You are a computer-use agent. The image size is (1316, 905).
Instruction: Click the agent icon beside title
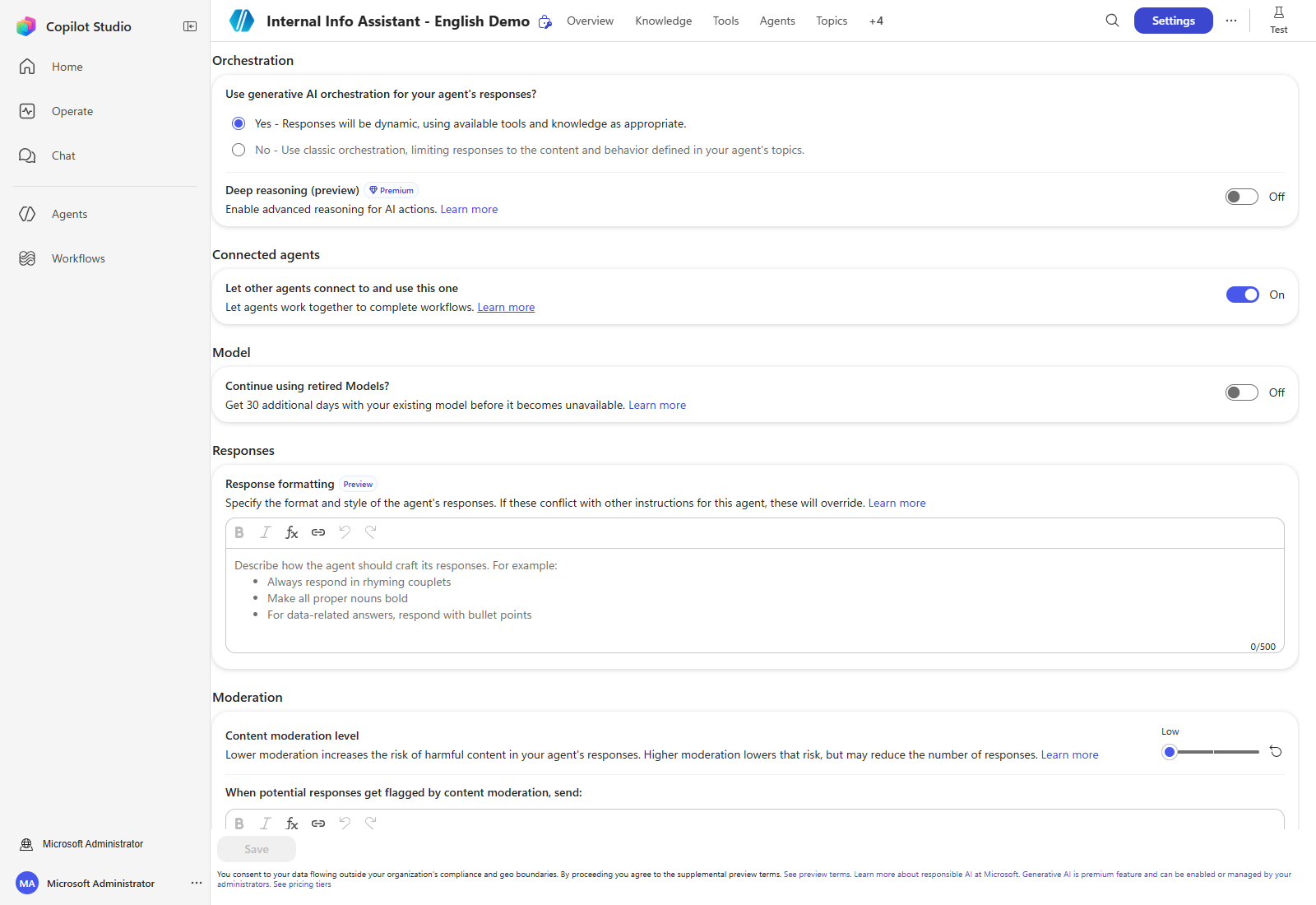(x=241, y=21)
